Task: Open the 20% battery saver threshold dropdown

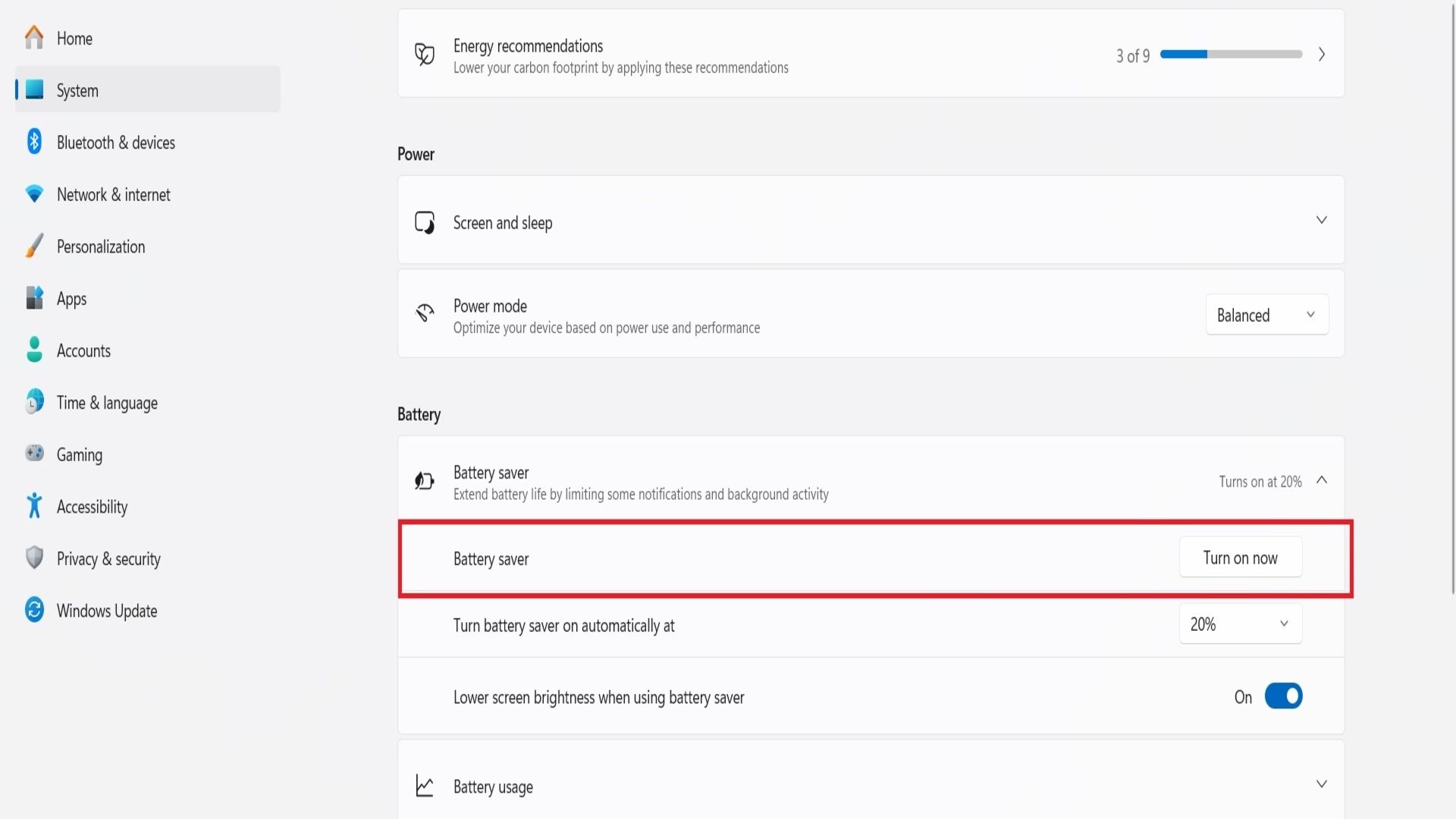Action: pos(1240,624)
